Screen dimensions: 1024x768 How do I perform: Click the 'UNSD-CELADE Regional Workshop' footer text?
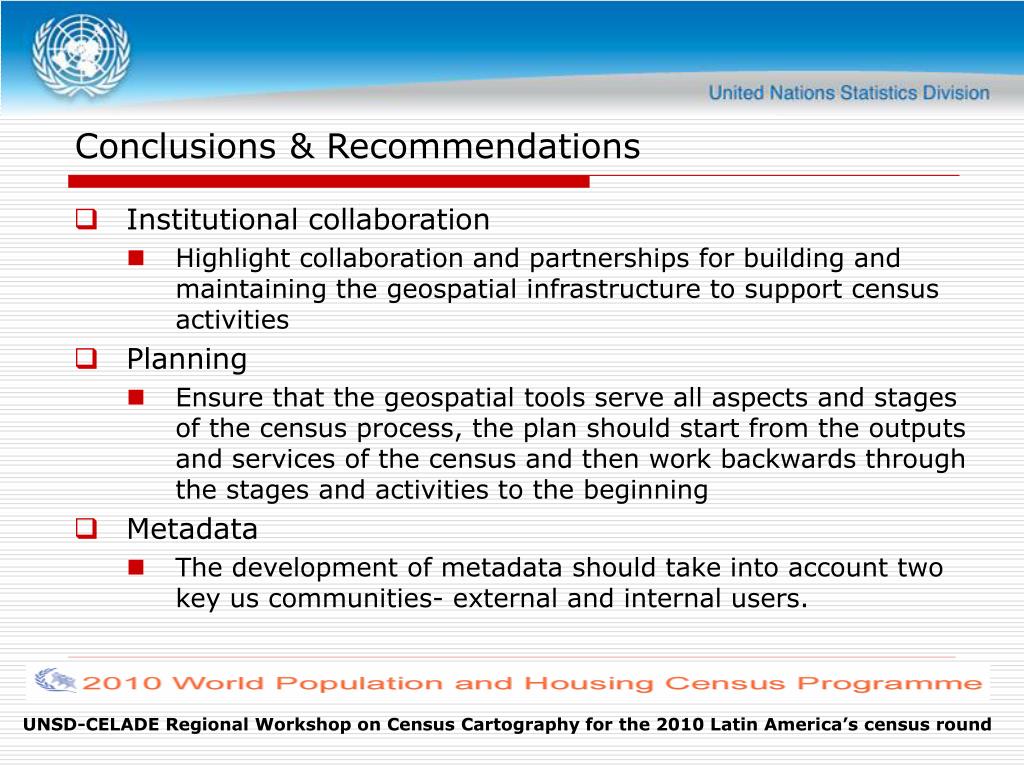click(507, 725)
